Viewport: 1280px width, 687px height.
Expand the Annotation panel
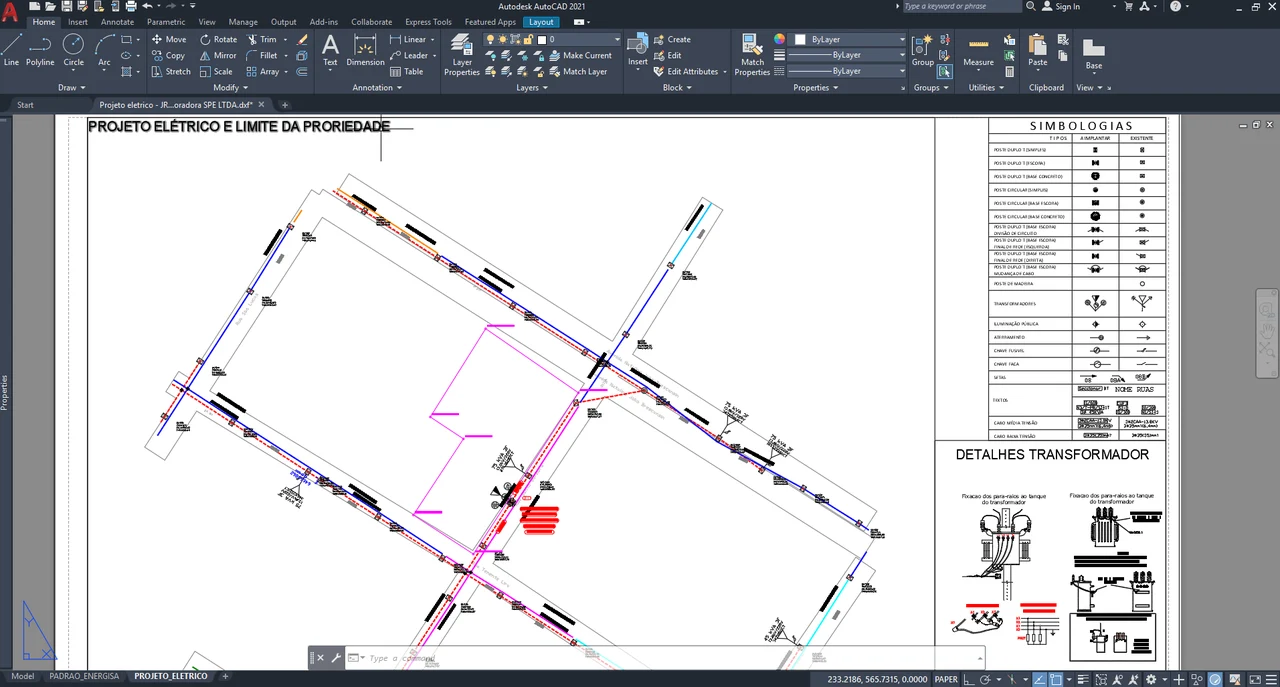377,88
